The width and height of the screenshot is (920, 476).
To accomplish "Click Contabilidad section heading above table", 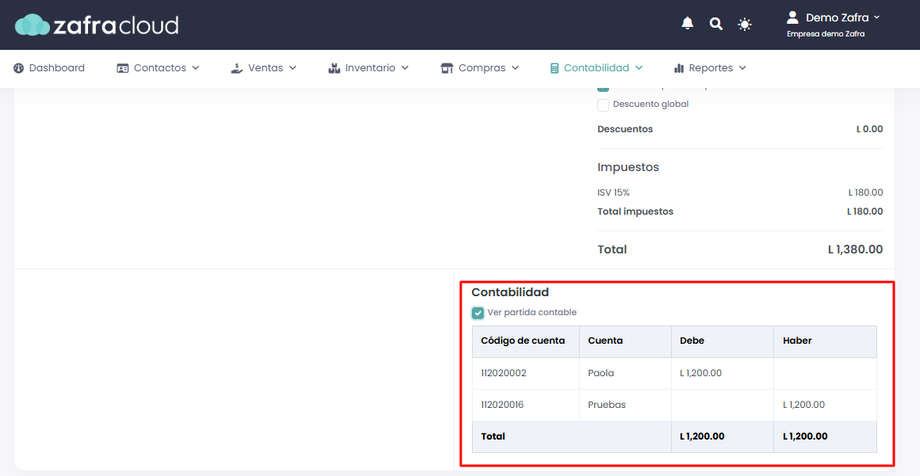I will click(510, 292).
